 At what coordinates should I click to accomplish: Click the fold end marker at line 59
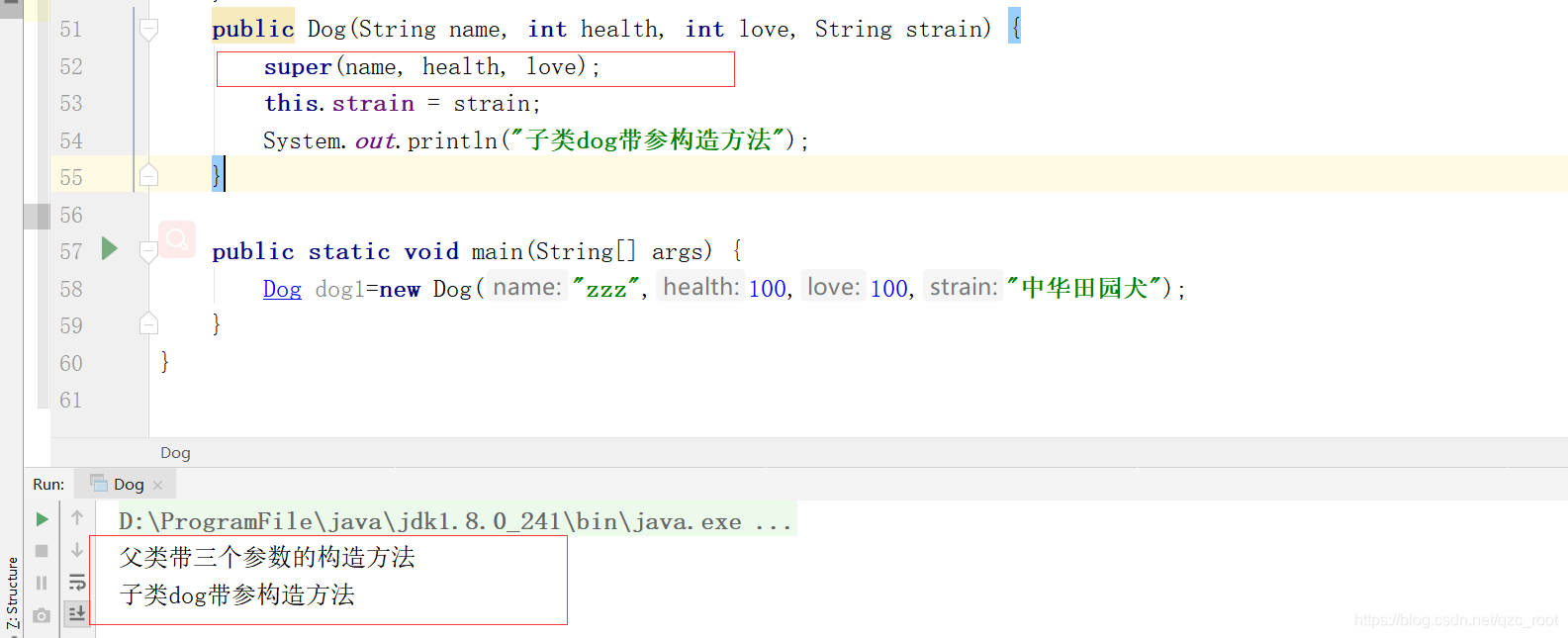tap(148, 323)
